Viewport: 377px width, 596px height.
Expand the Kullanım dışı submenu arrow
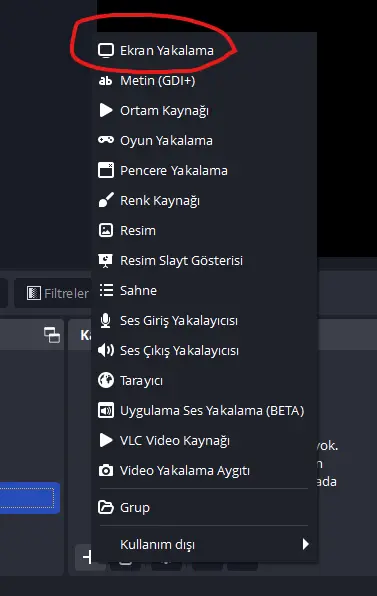[x=305, y=544]
